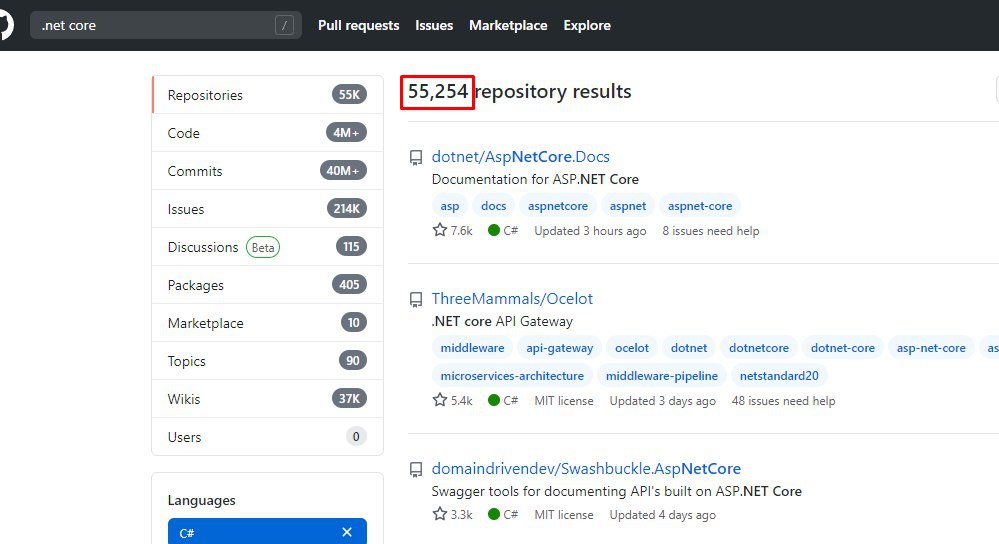
Task: Select Wikis results category
Action: [x=268, y=399]
